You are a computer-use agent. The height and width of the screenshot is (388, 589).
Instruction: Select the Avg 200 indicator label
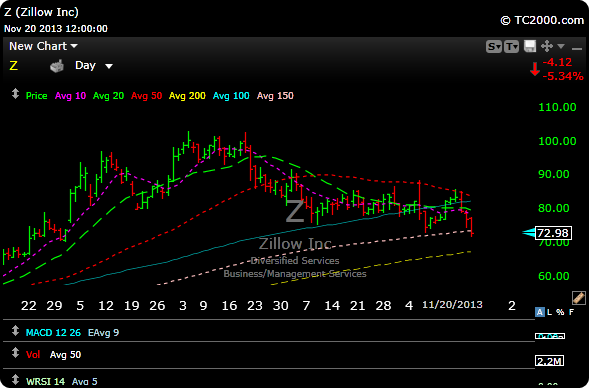click(x=187, y=96)
